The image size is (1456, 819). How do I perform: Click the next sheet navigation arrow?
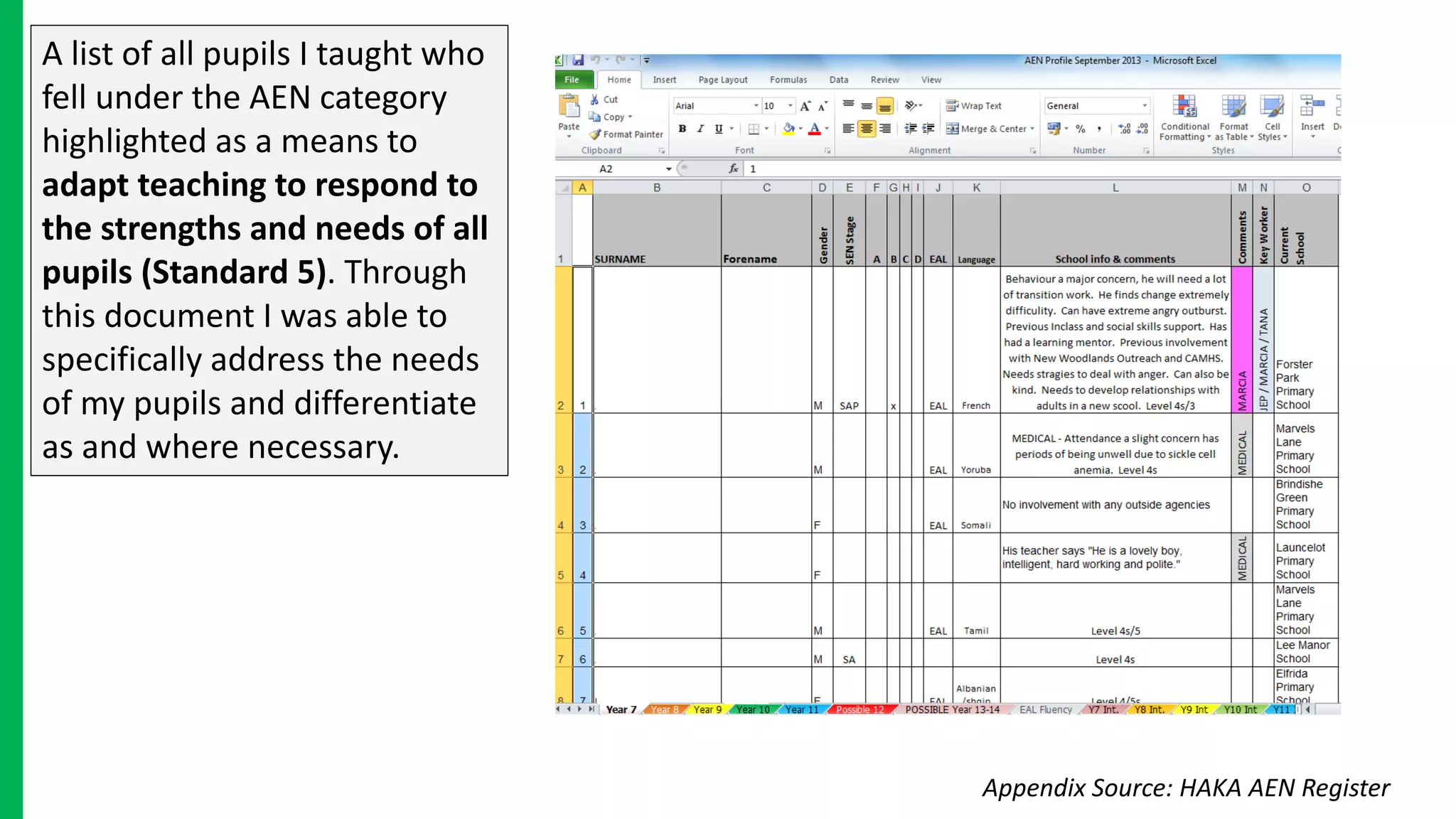point(579,710)
